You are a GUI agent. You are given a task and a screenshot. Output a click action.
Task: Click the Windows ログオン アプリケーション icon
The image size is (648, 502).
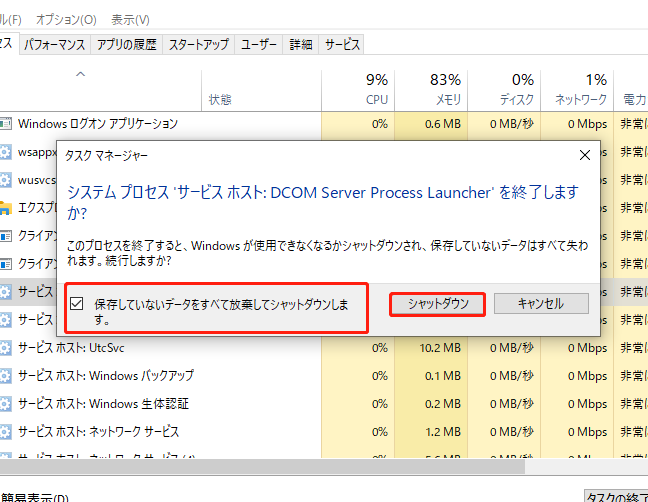point(5,124)
